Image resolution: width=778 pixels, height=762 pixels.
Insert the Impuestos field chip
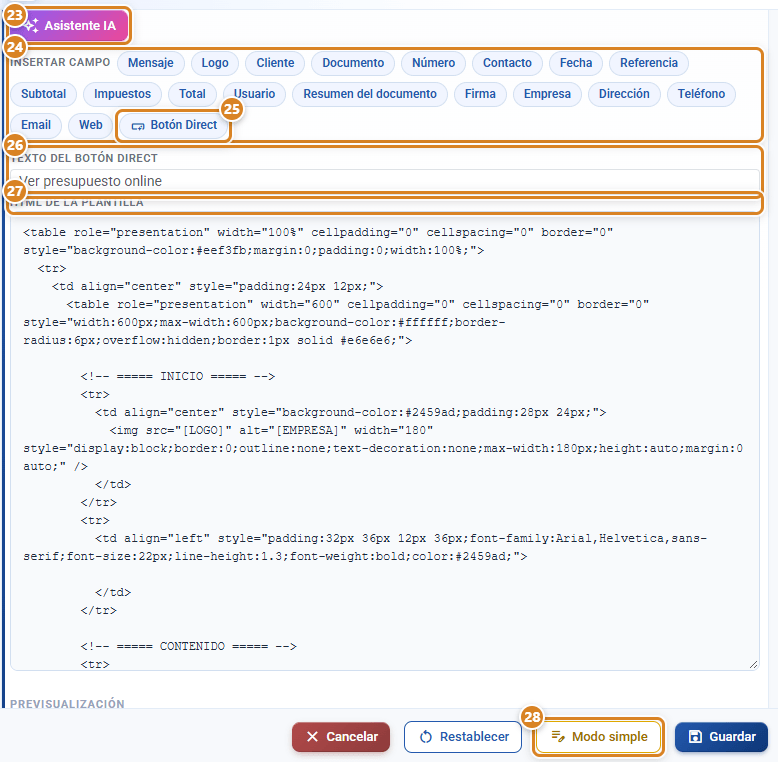[x=122, y=94]
